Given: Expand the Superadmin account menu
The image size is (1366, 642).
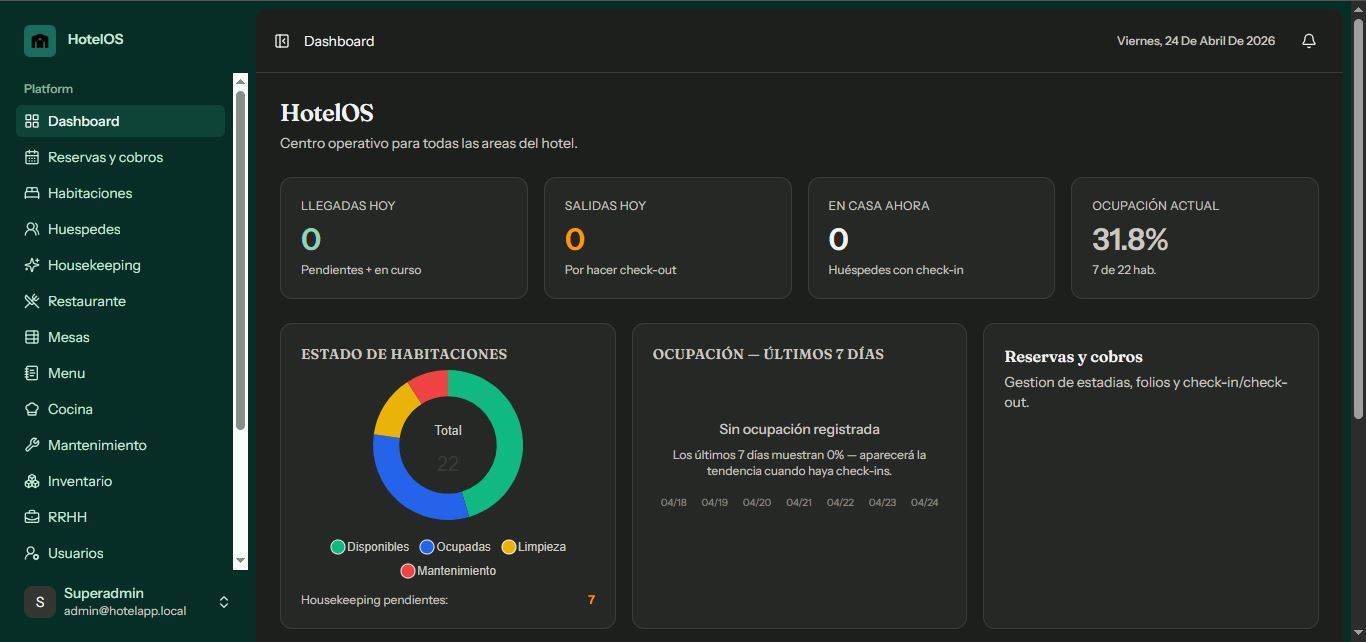Looking at the screenshot, I should [x=224, y=602].
